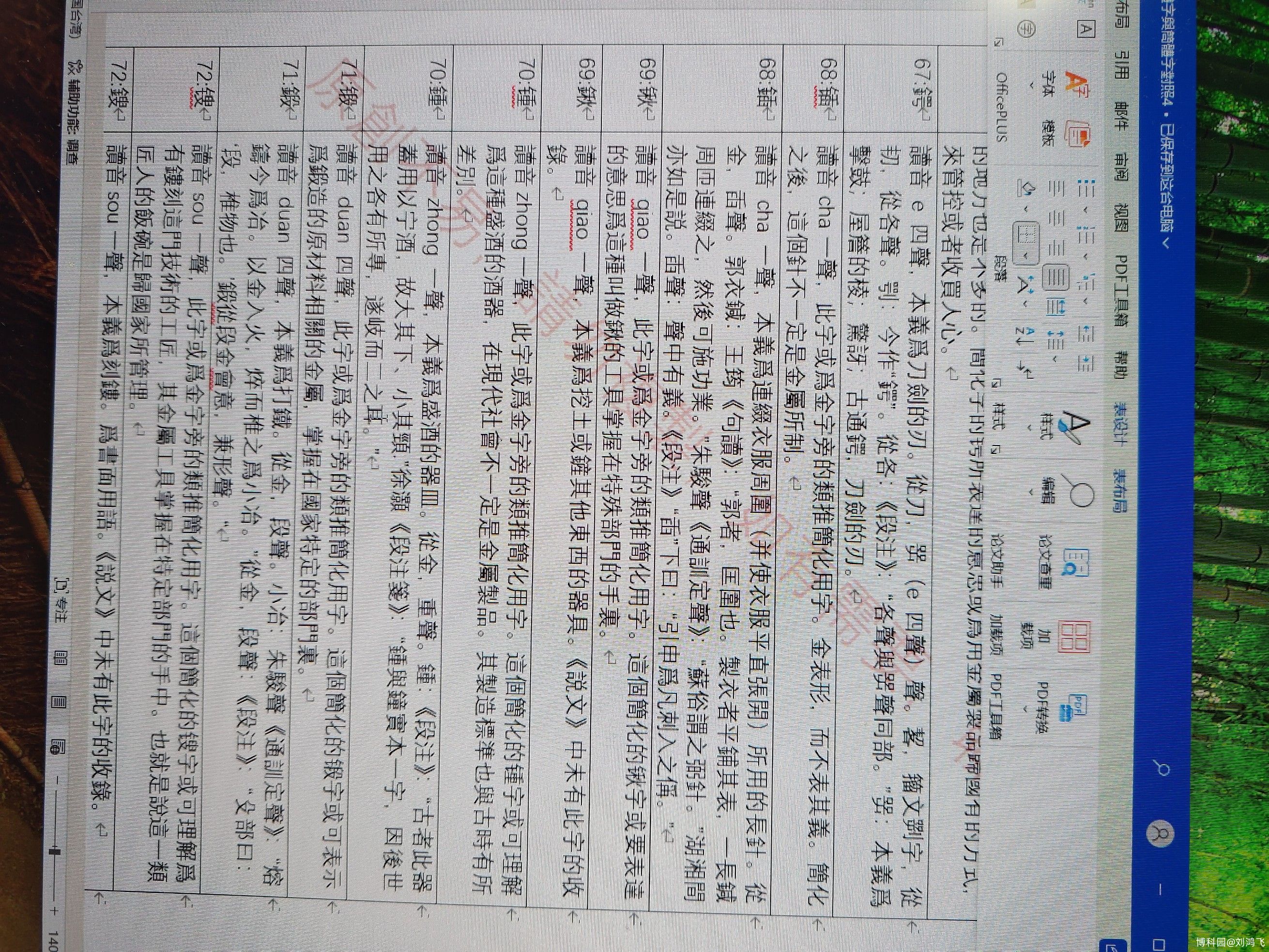Screen dimensions: 1269x952
Task: Click the increase indent icon
Action: pos(1085,364)
